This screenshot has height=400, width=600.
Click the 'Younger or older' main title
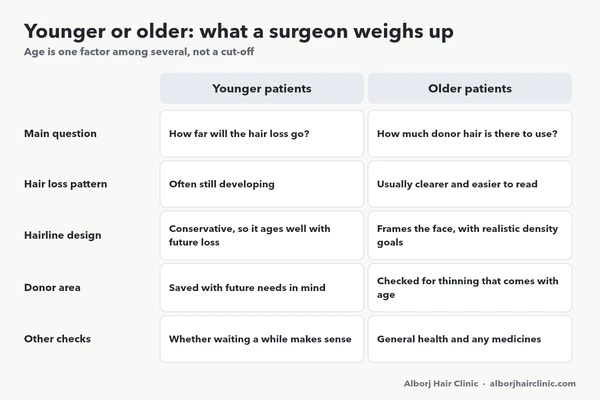click(239, 31)
